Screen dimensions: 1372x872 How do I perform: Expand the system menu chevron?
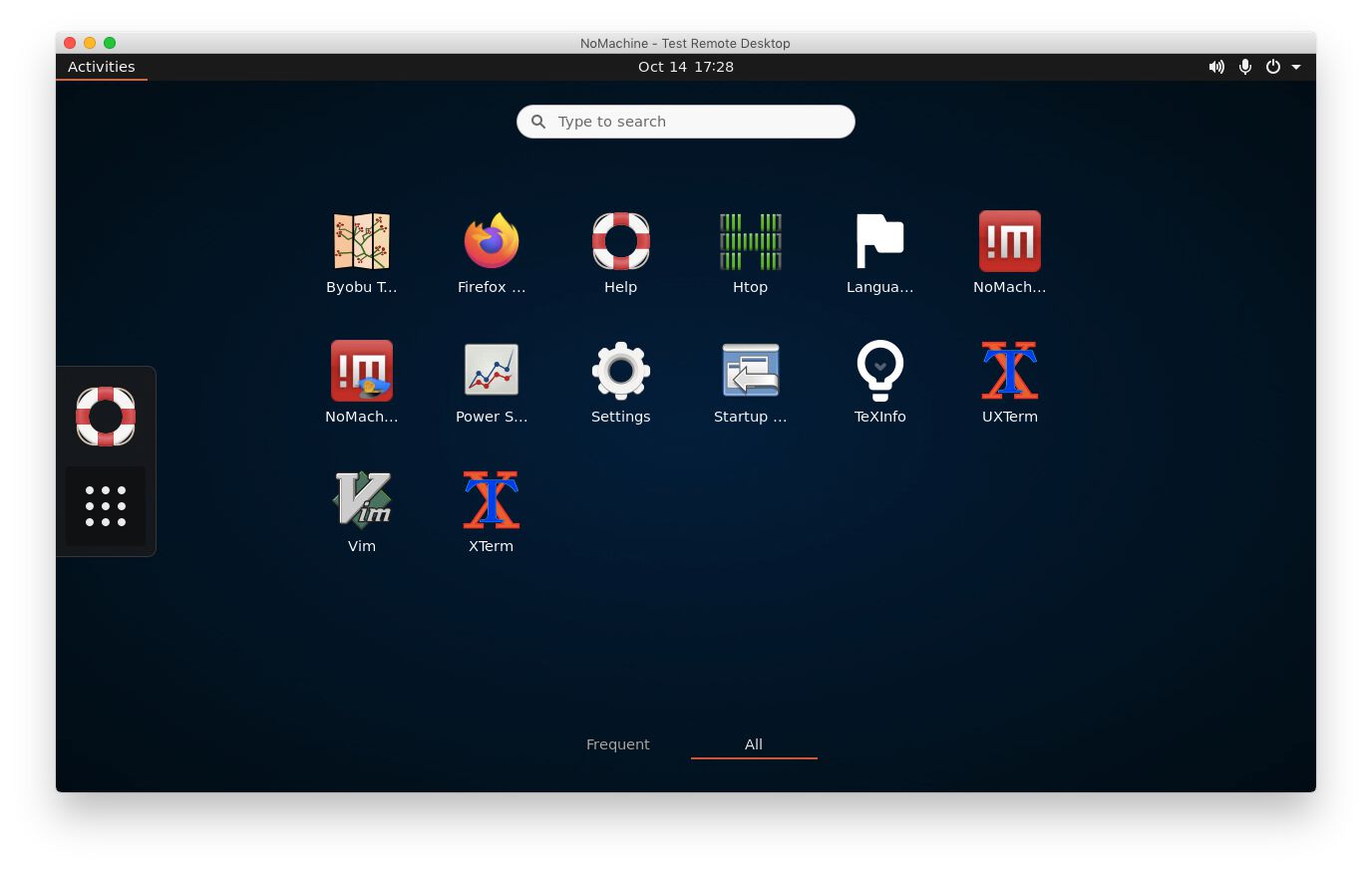point(1296,67)
